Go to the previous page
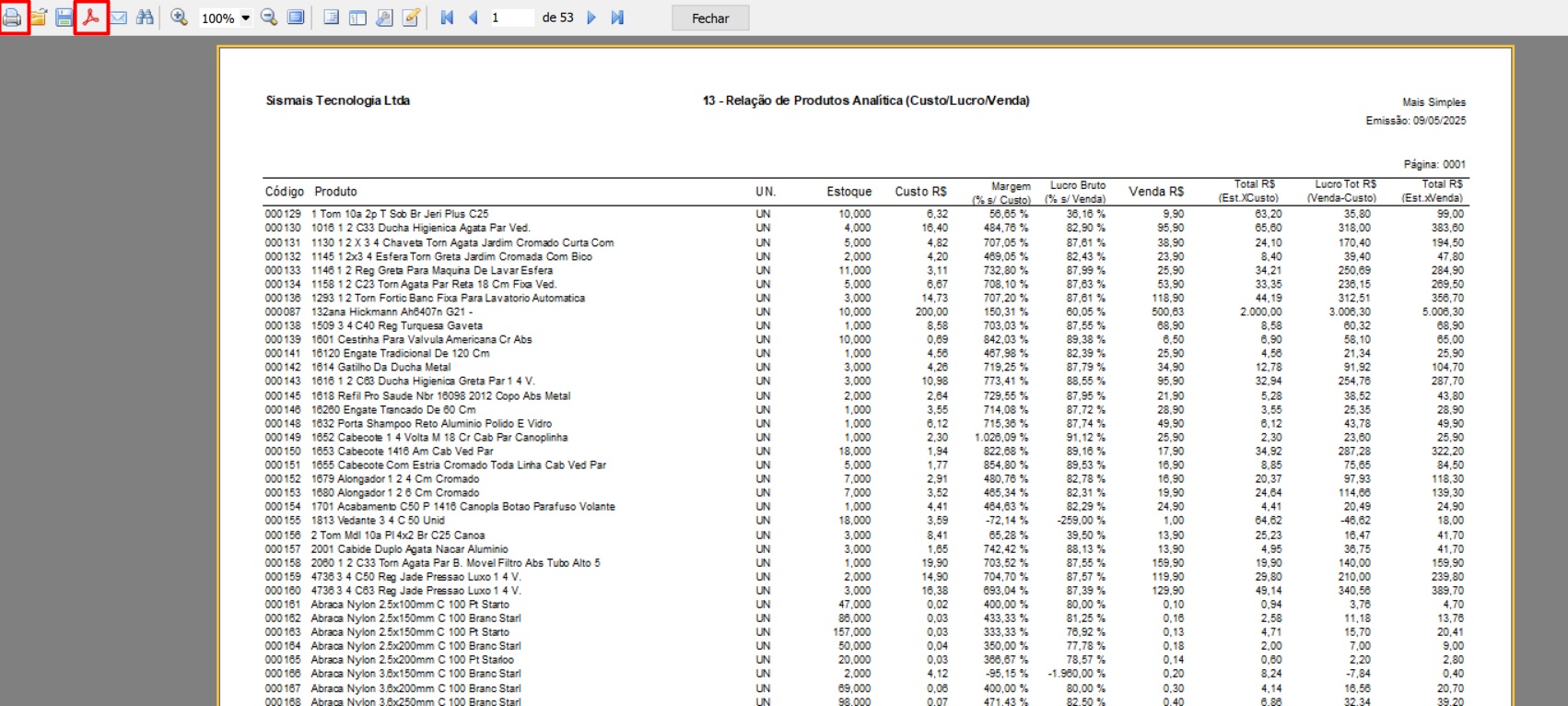The image size is (1568, 706). click(474, 18)
